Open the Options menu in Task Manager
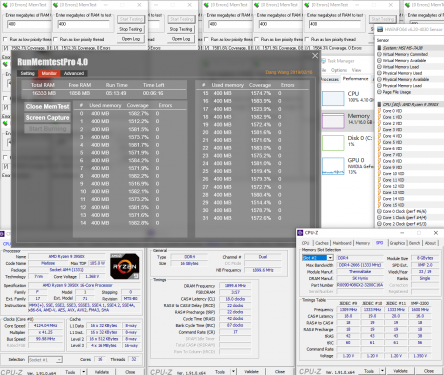This screenshot has width=444, height=375. (x=339, y=70)
